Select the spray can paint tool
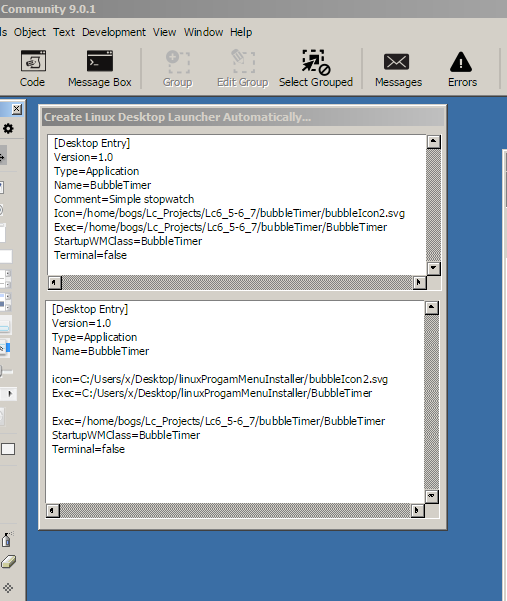The image size is (507, 601). point(7,540)
